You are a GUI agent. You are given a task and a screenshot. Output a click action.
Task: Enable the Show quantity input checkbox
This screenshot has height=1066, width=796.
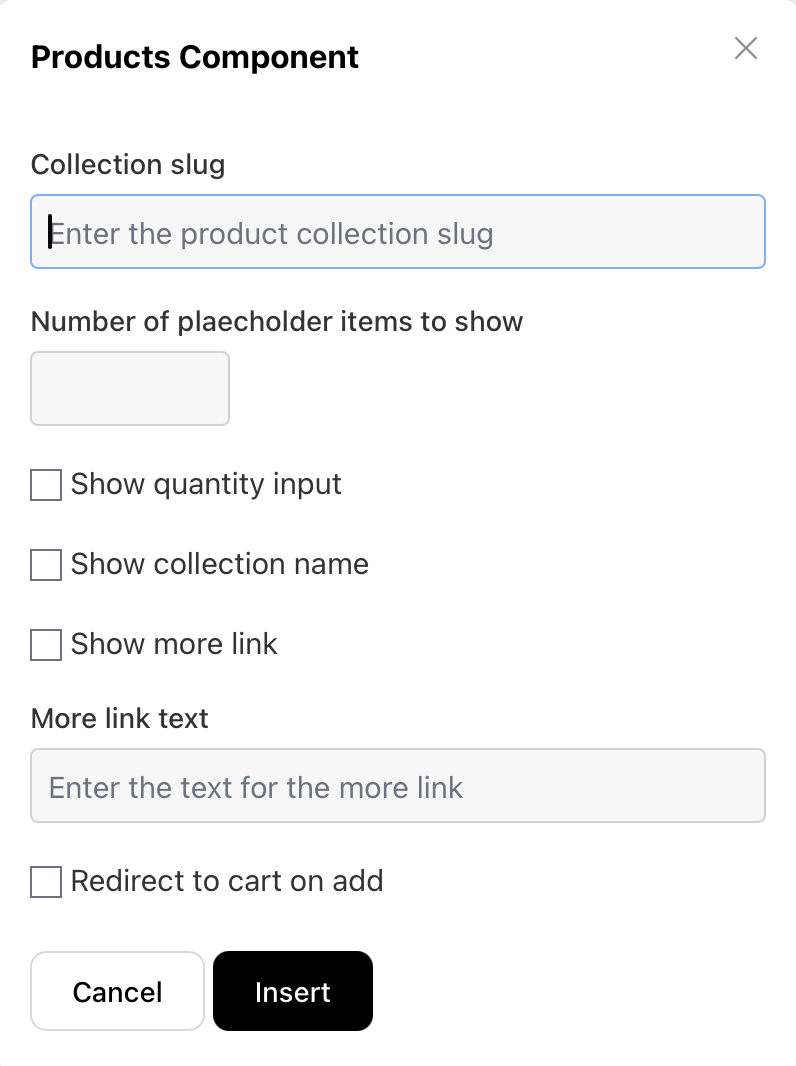(x=46, y=485)
